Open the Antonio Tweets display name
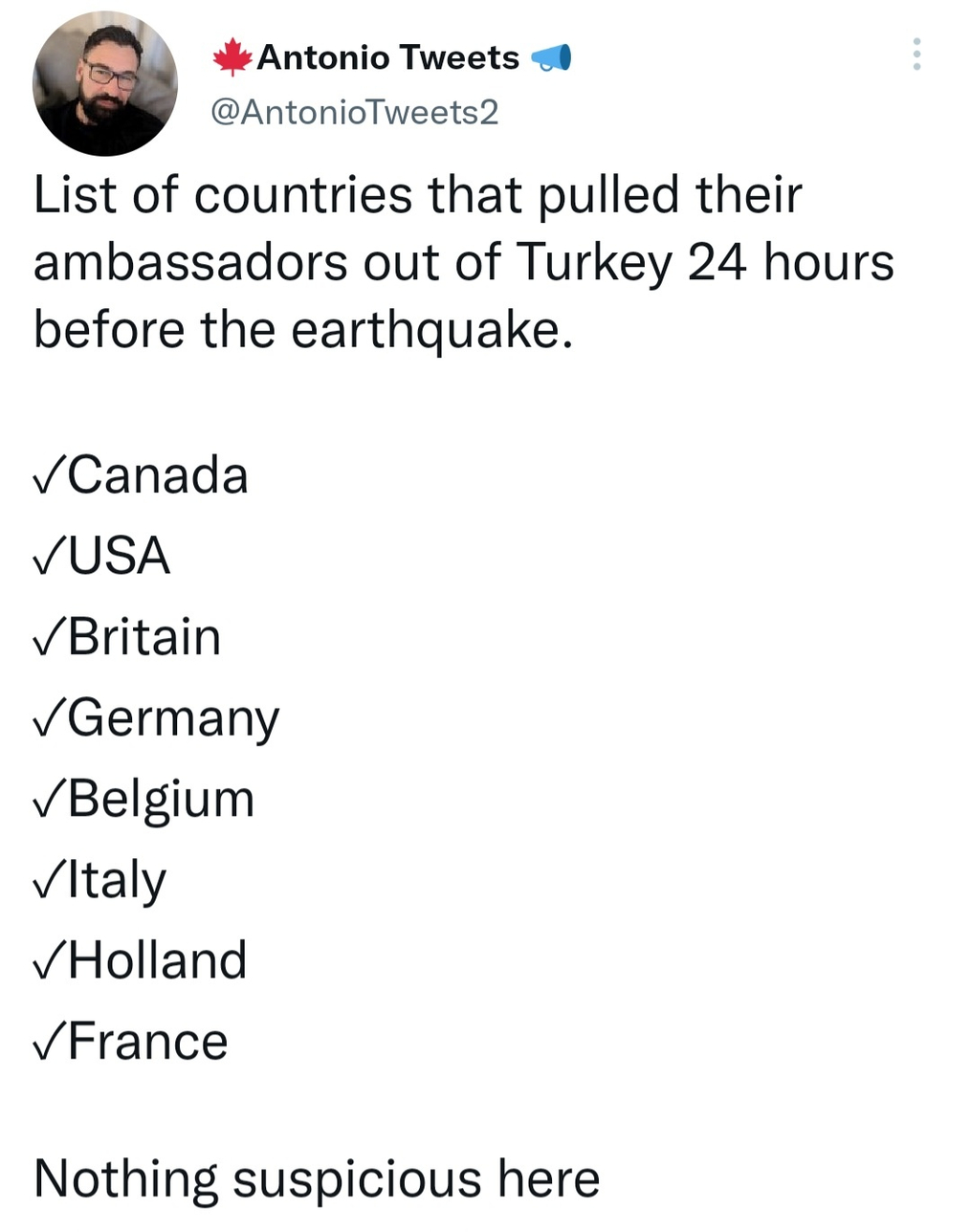 (x=387, y=57)
